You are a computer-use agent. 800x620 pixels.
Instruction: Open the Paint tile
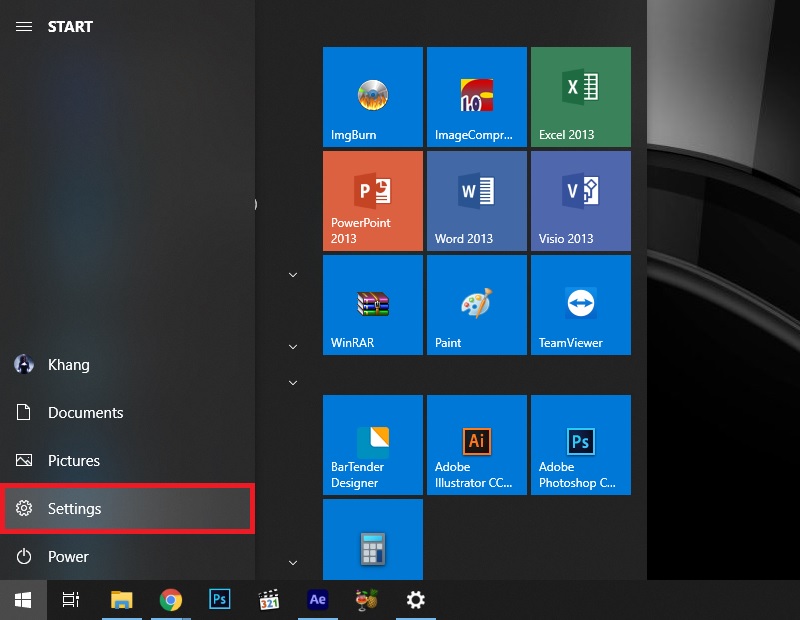click(477, 305)
